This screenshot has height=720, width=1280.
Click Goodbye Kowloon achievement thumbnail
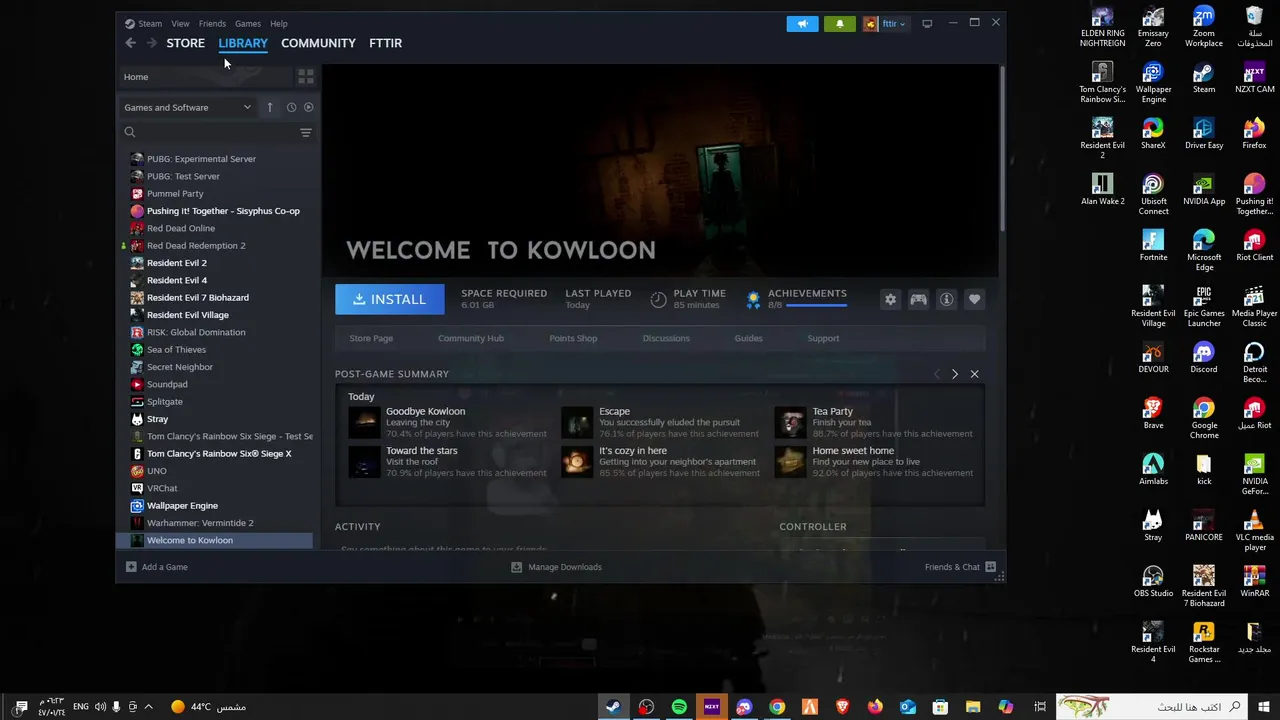(x=364, y=422)
